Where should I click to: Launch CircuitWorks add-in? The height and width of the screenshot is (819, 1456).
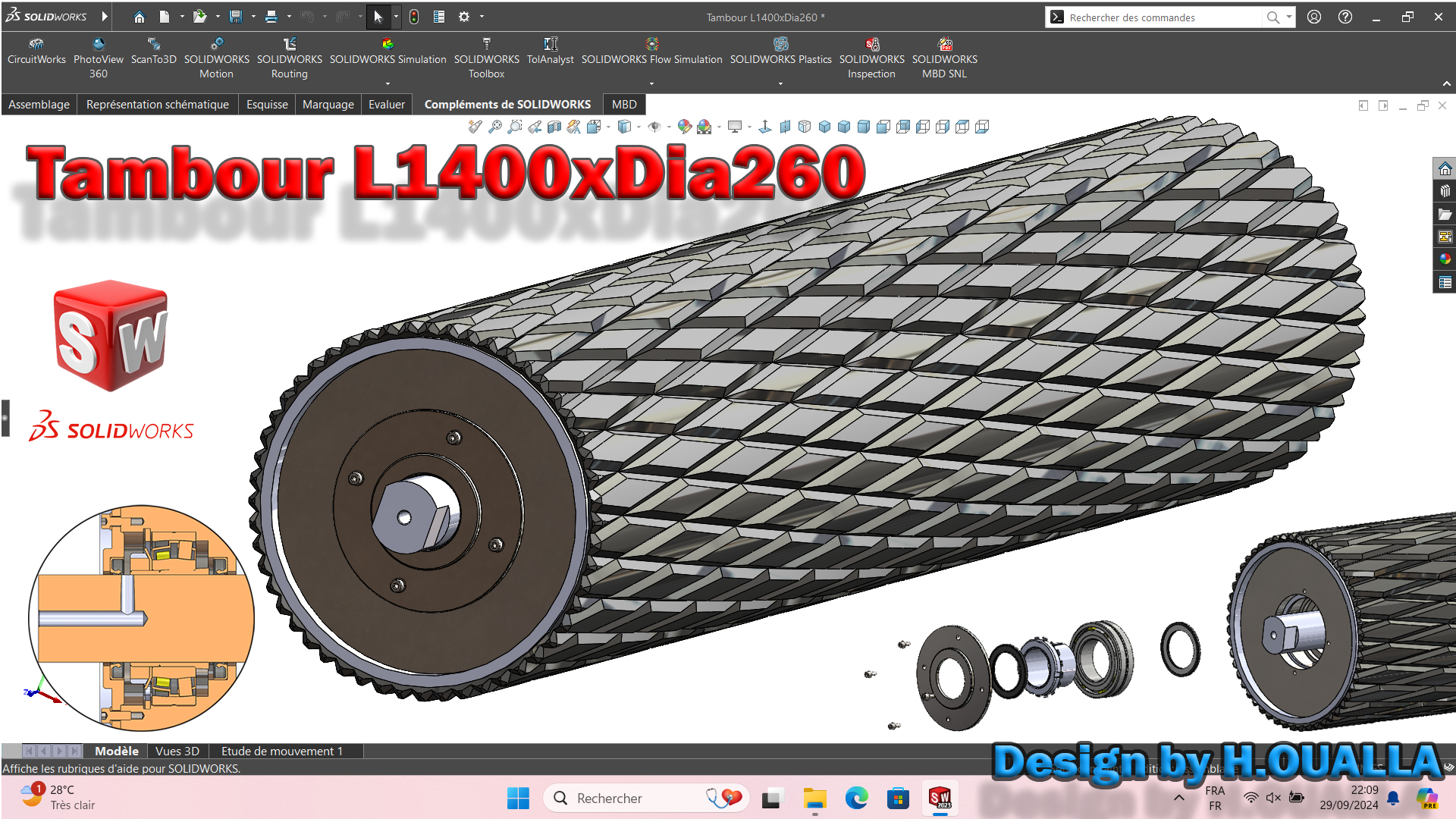[x=36, y=52]
